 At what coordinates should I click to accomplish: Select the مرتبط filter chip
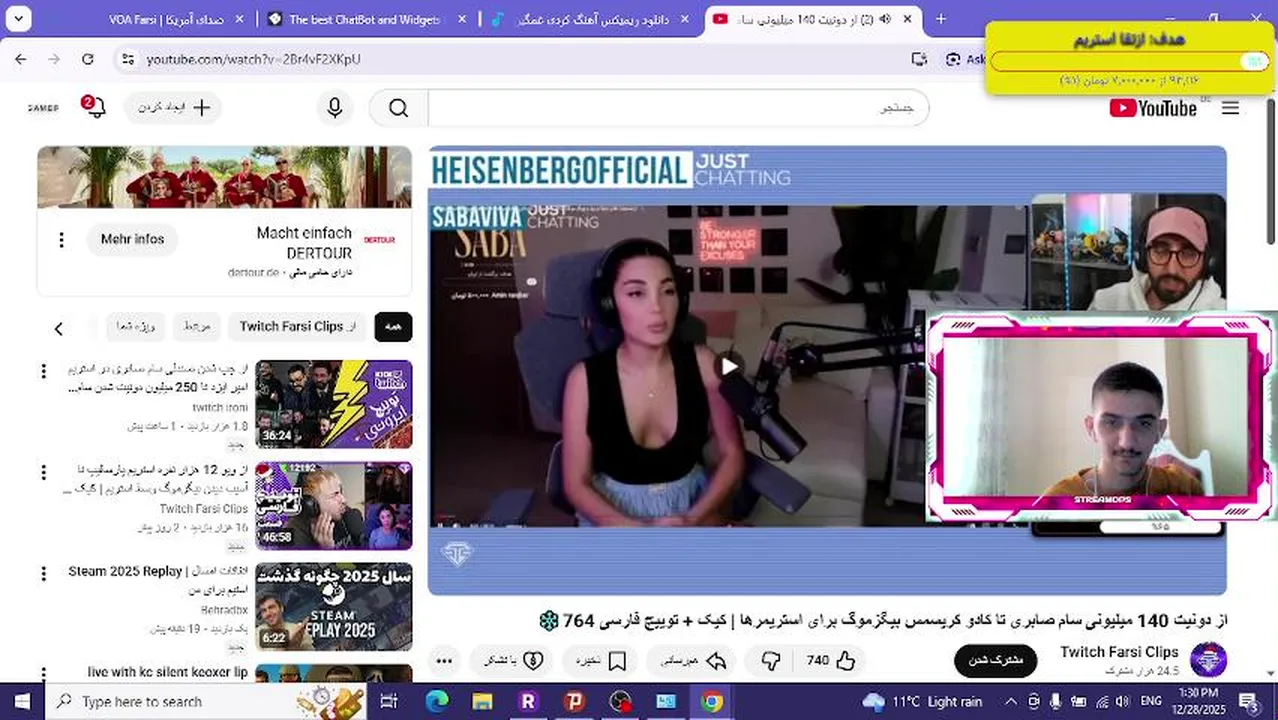click(196, 327)
